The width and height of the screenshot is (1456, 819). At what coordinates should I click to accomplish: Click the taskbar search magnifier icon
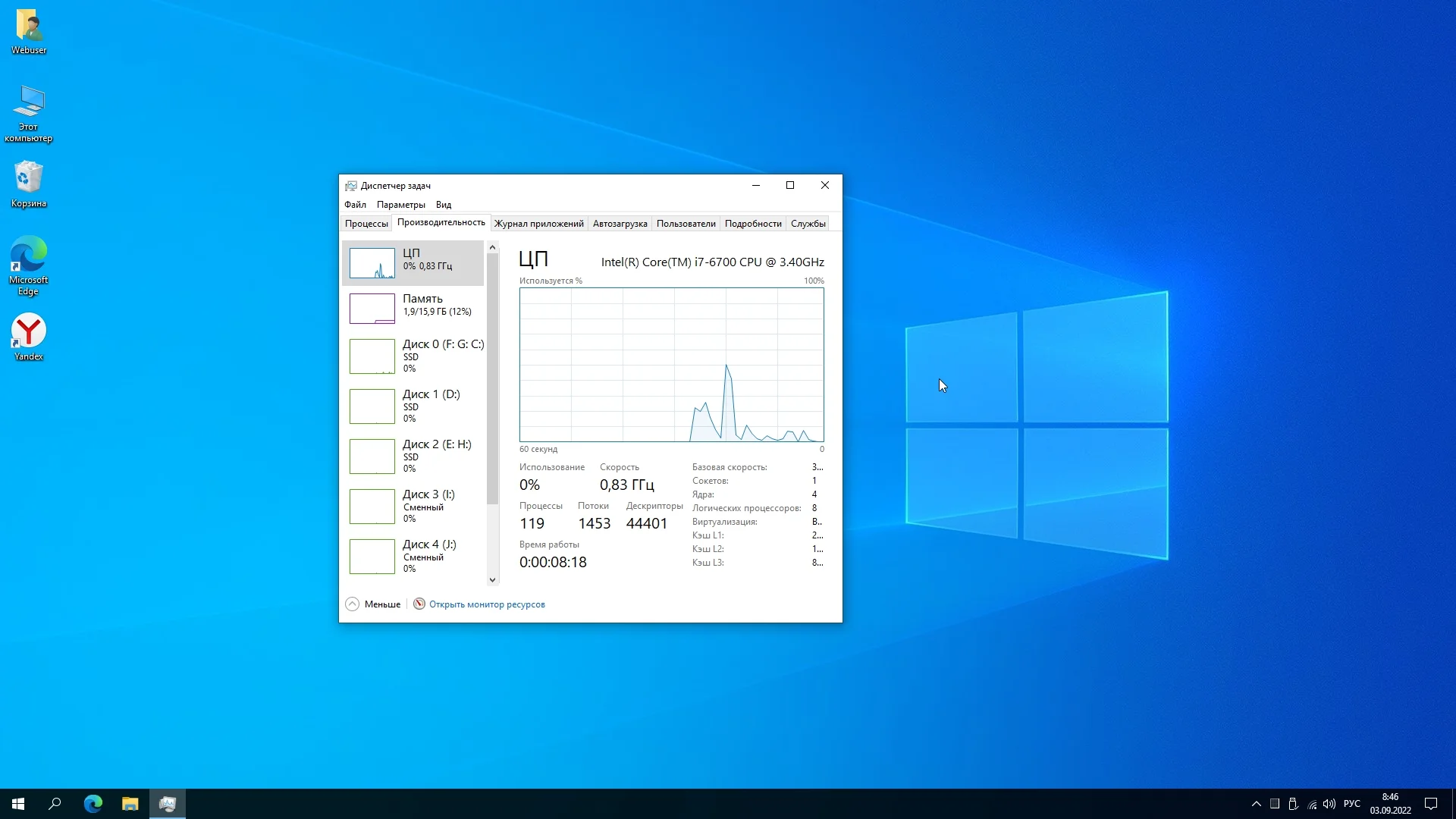(55, 804)
